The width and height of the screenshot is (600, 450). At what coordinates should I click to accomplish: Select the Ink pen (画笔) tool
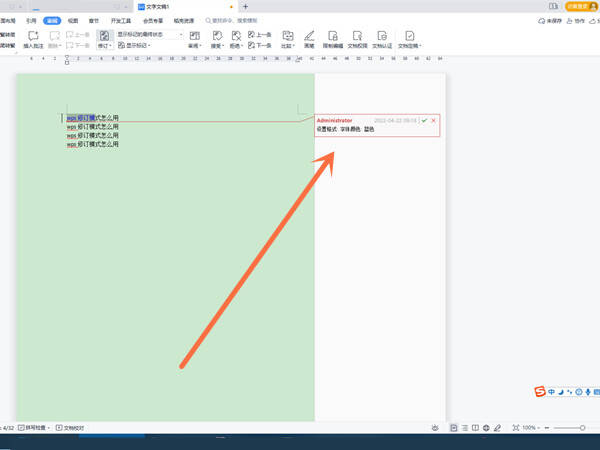point(309,36)
